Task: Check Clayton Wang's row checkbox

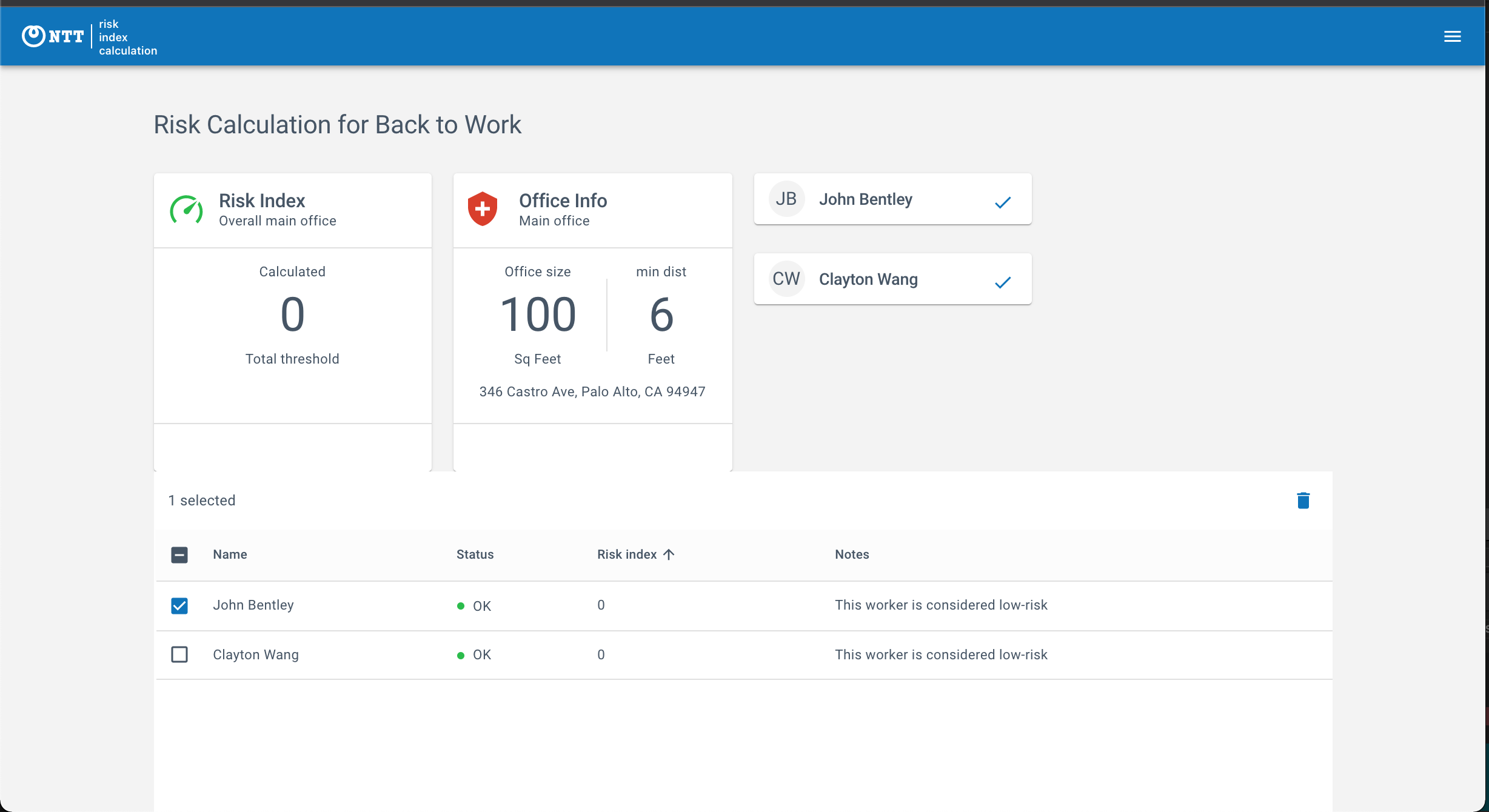Action: pyautogui.click(x=179, y=654)
